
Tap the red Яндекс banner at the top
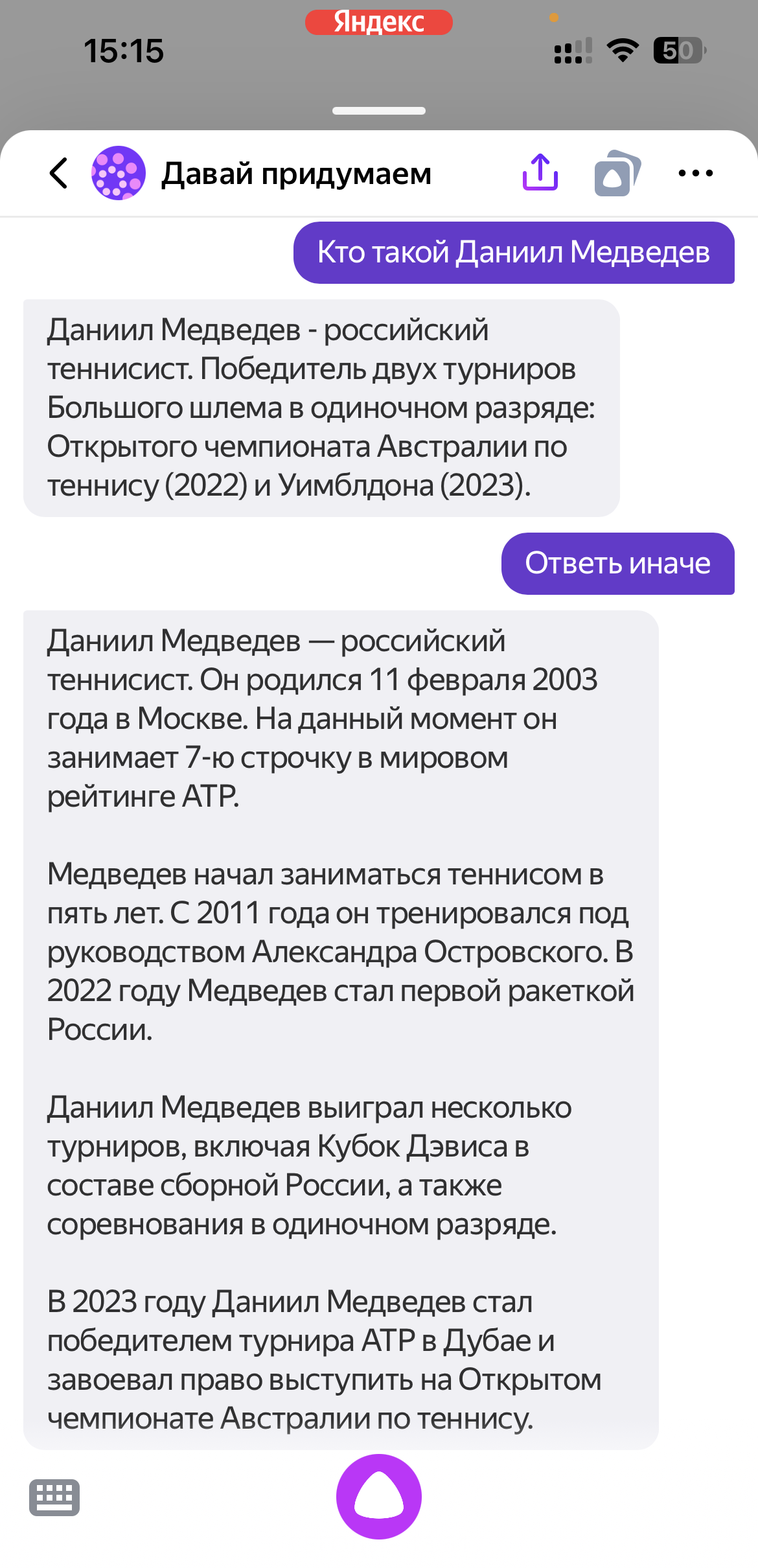pos(379,22)
